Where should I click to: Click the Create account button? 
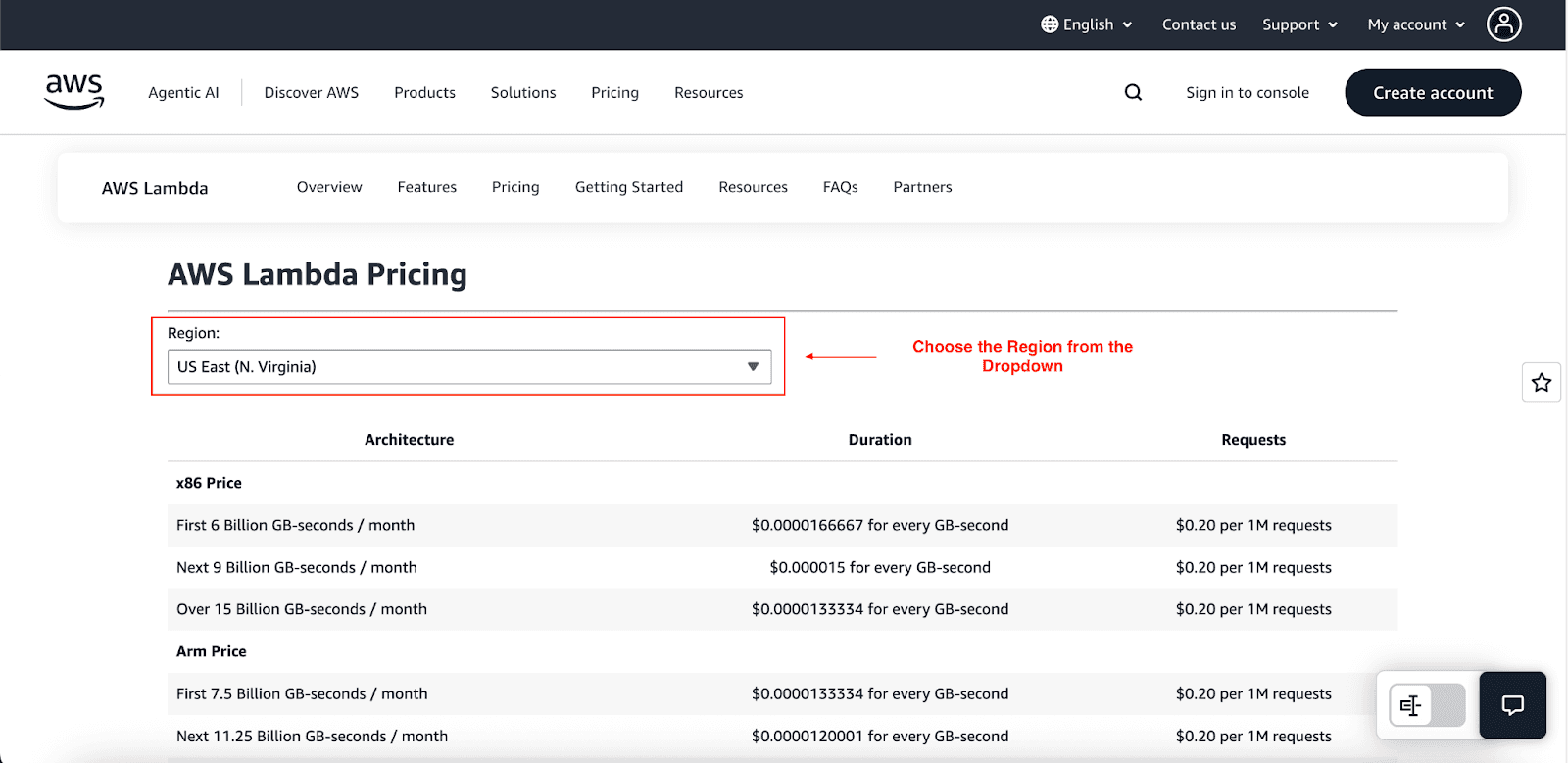[1433, 92]
